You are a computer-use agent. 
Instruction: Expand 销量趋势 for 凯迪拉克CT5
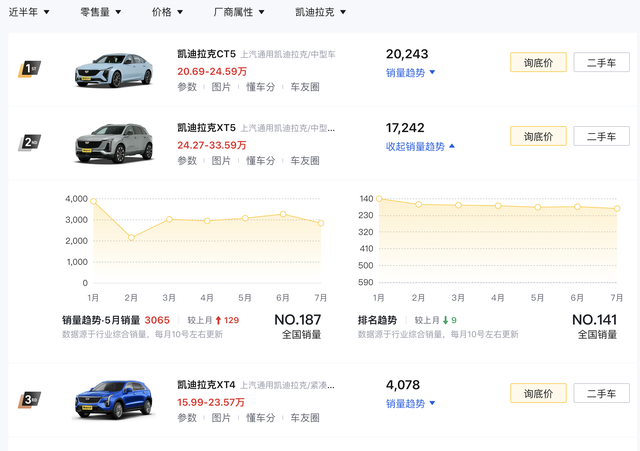pyautogui.click(x=410, y=73)
